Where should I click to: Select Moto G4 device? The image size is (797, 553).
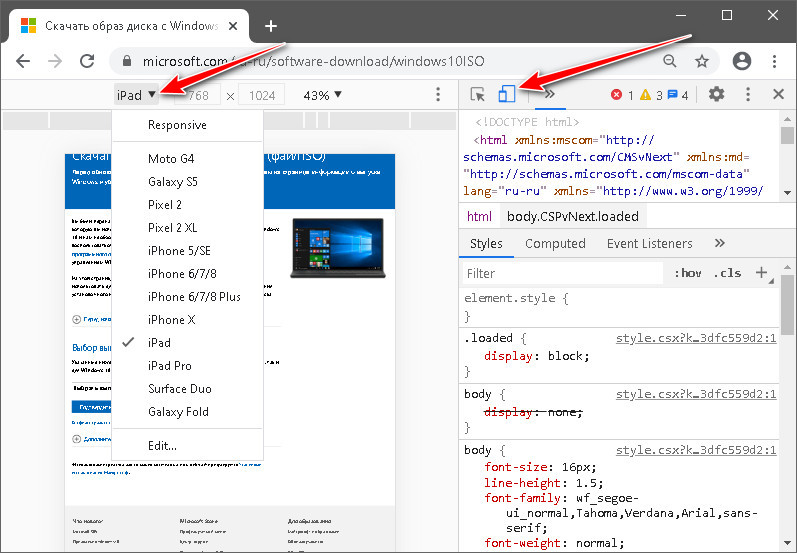[x=187, y=159]
